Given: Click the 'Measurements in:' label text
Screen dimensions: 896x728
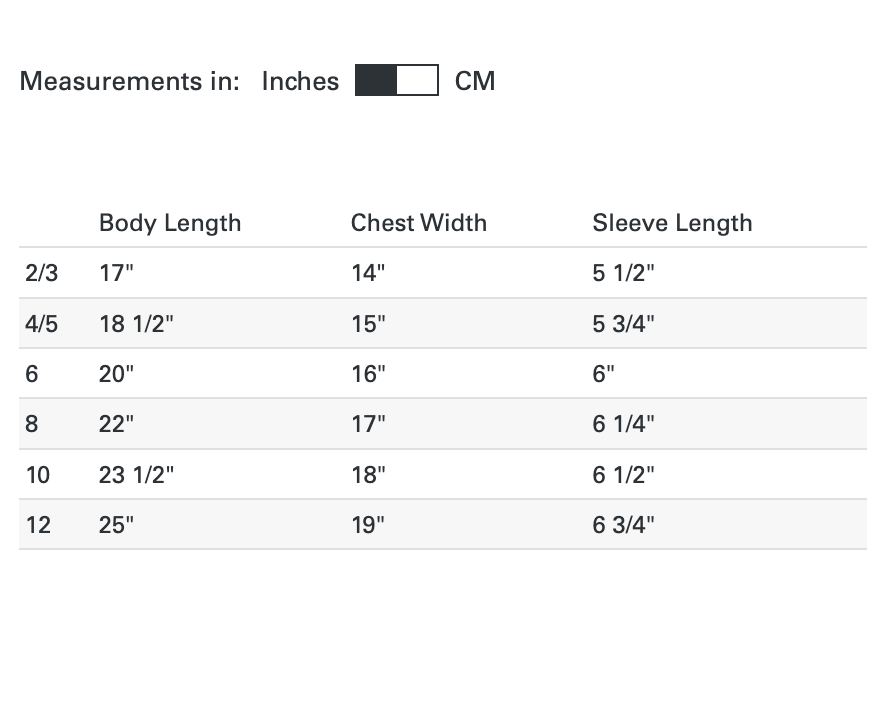Looking at the screenshot, I should 130,81.
